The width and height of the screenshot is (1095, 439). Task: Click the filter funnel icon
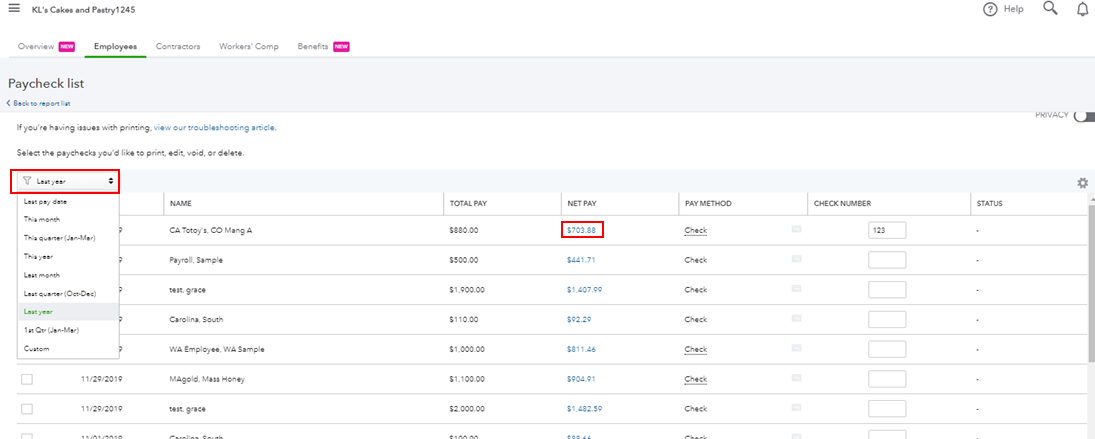click(x=27, y=181)
